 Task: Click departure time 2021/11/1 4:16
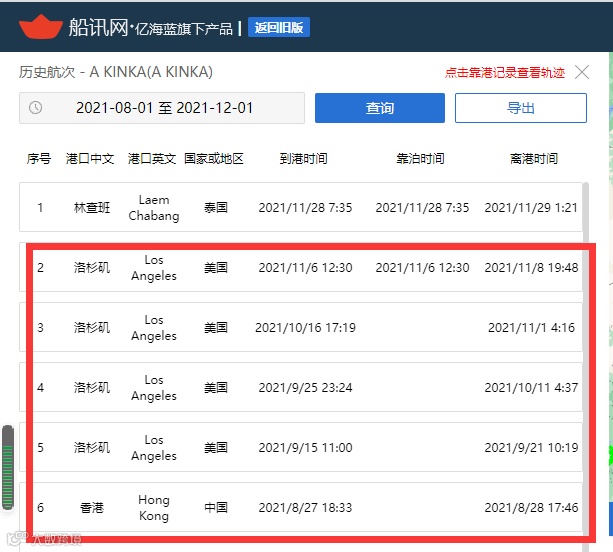click(531, 328)
